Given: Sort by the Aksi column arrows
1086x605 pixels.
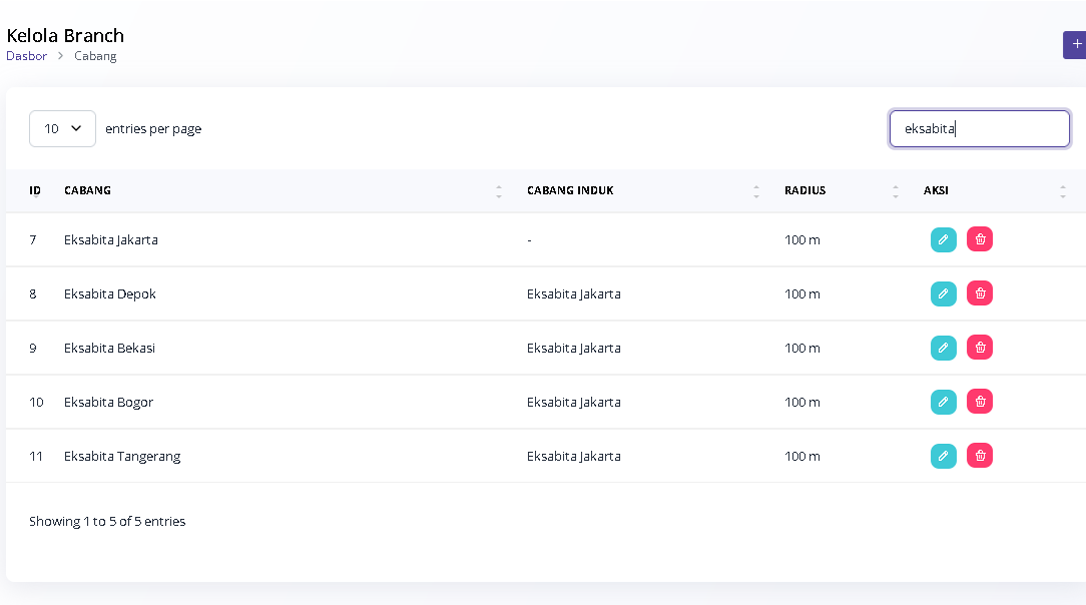Looking at the screenshot, I should pyautogui.click(x=1062, y=191).
